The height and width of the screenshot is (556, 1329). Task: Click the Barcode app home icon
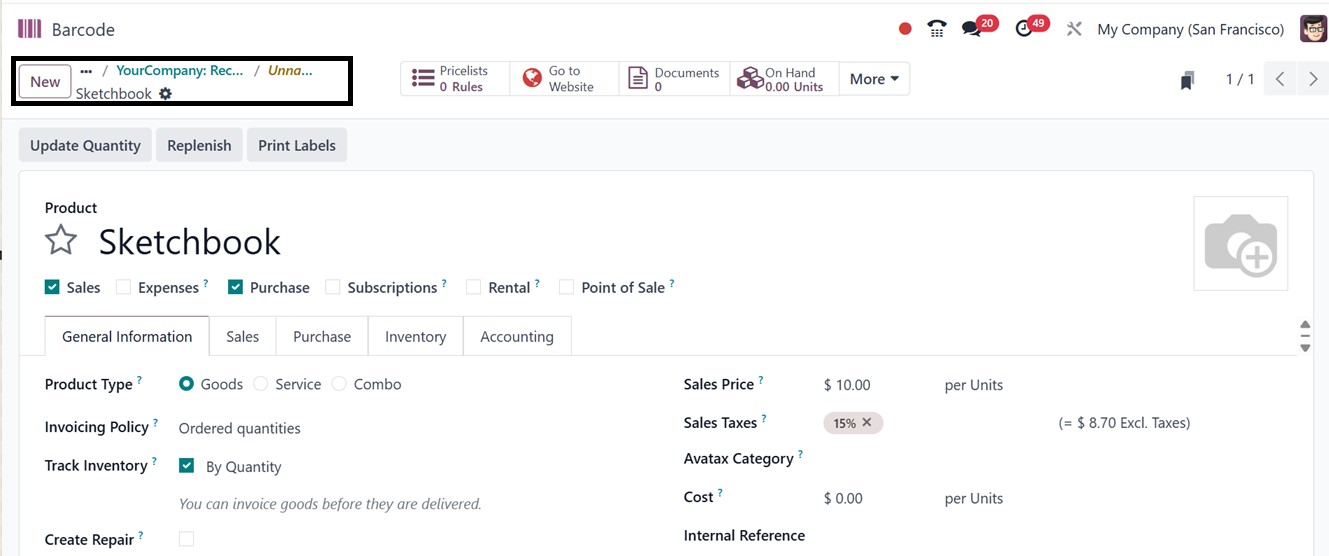(29, 29)
